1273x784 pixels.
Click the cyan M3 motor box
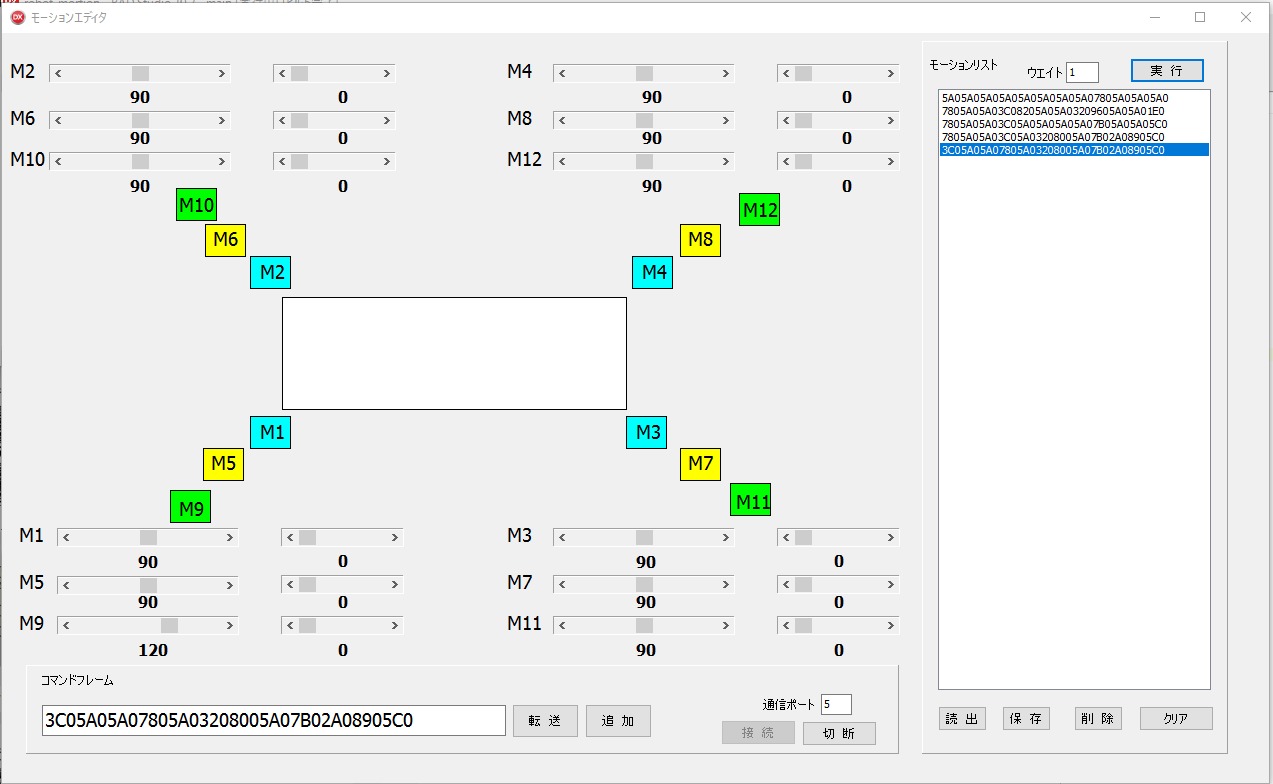tap(646, 433)
